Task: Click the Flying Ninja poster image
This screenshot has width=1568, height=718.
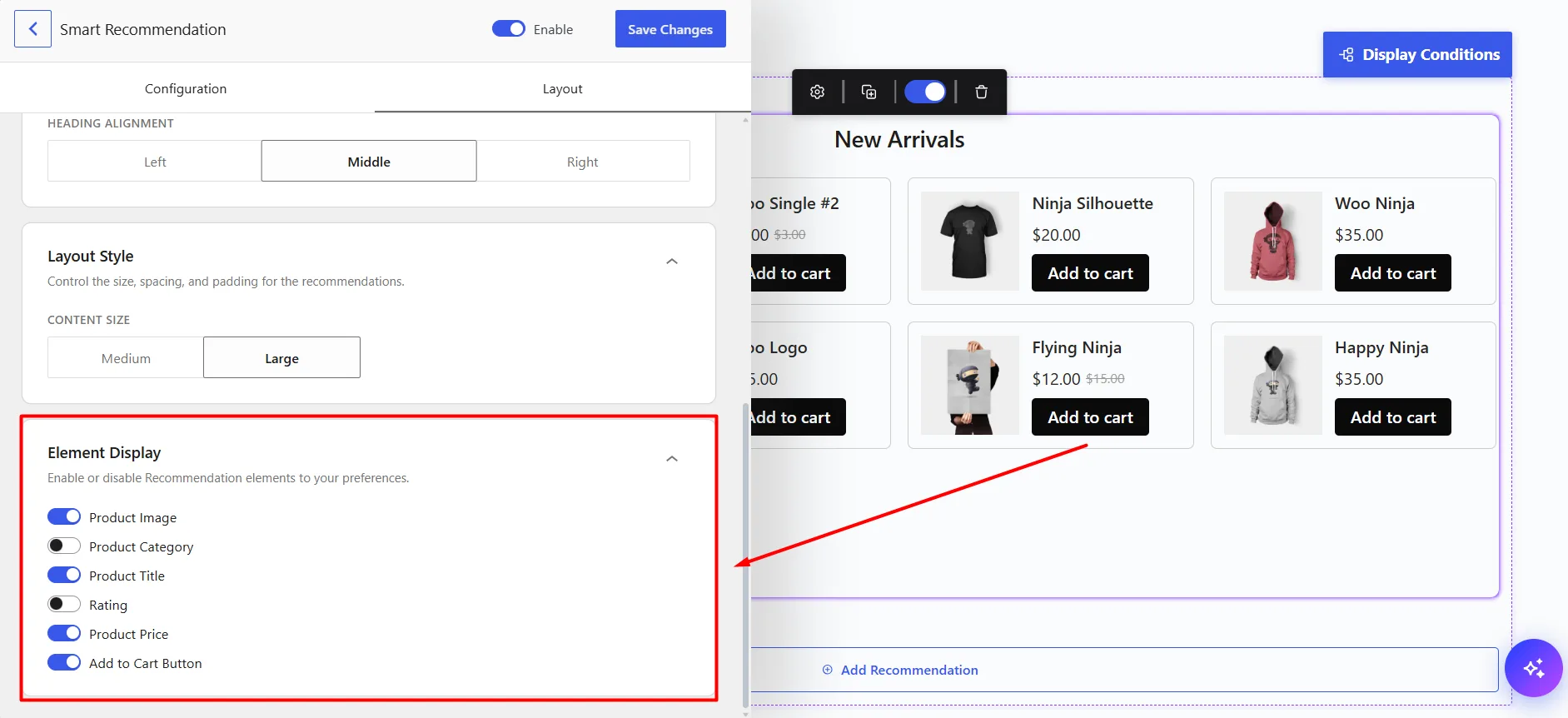Action: coord(970,386)
